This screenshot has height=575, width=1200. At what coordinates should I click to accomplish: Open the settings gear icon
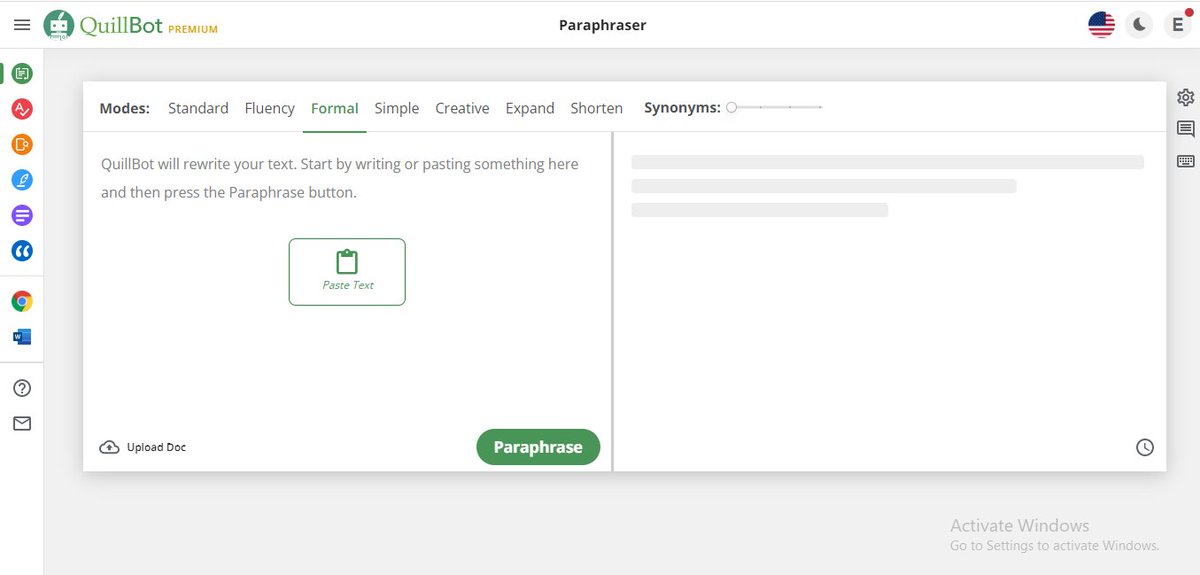[x=1186, y=97]
